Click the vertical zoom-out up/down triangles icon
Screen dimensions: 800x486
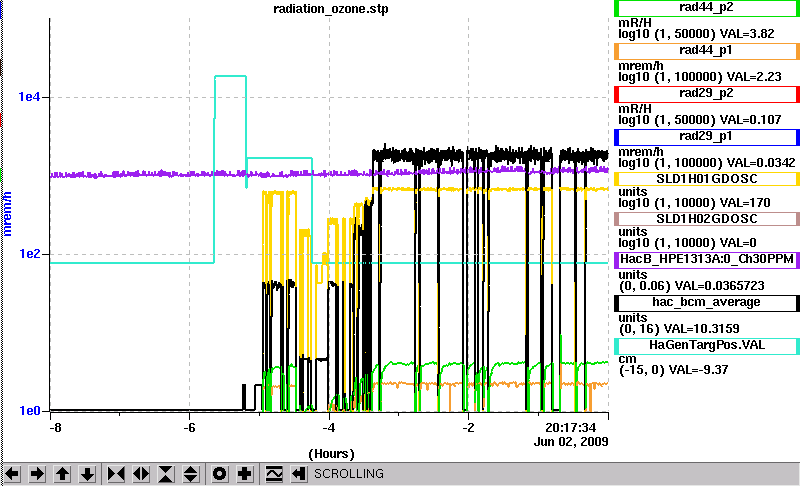coord(191,474)
